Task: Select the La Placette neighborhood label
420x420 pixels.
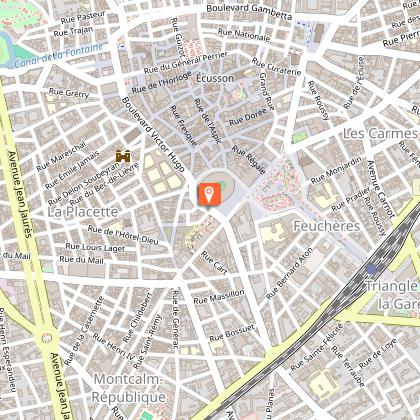Action: (83, 212)
